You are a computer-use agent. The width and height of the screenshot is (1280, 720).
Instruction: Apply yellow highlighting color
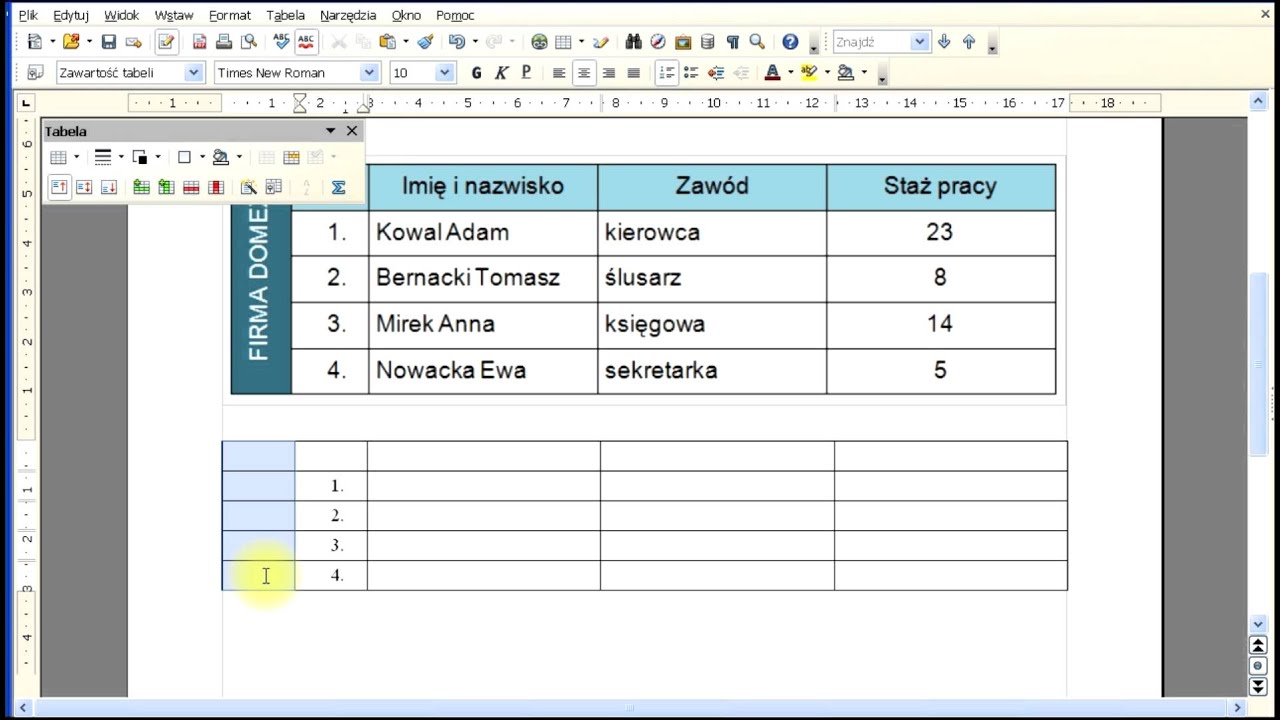coord(809,73)
